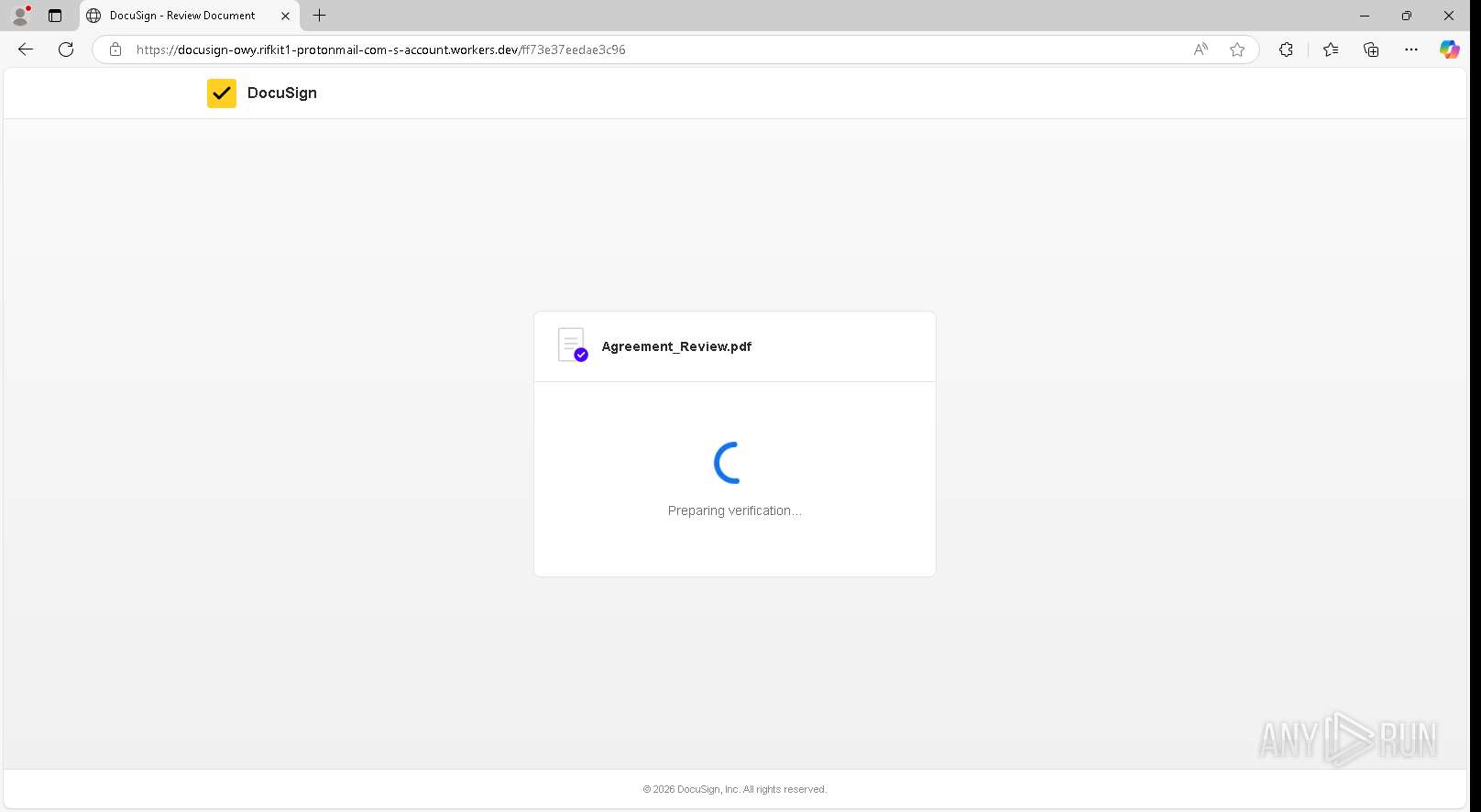Go back to the previous page
The image size is (1481, 812).
point(26,49)
